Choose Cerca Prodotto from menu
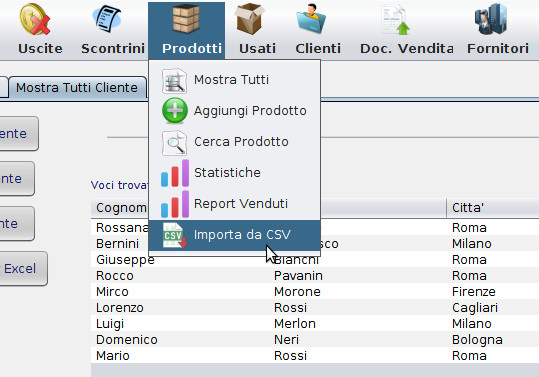539x377 pixels. pyautogui.click(x=234, y=142)
